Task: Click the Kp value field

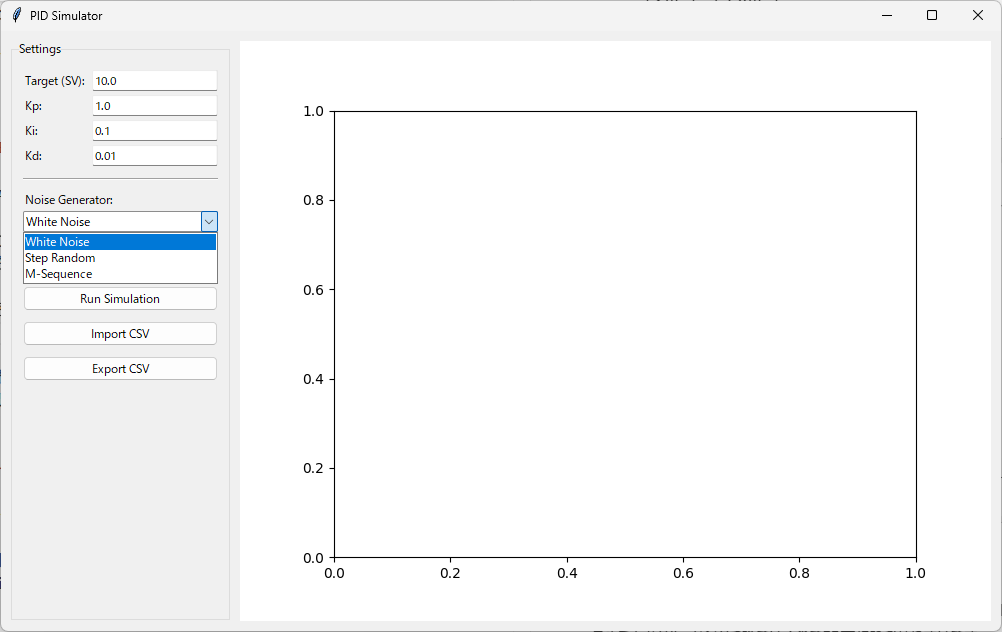Action: pos(155,106)
